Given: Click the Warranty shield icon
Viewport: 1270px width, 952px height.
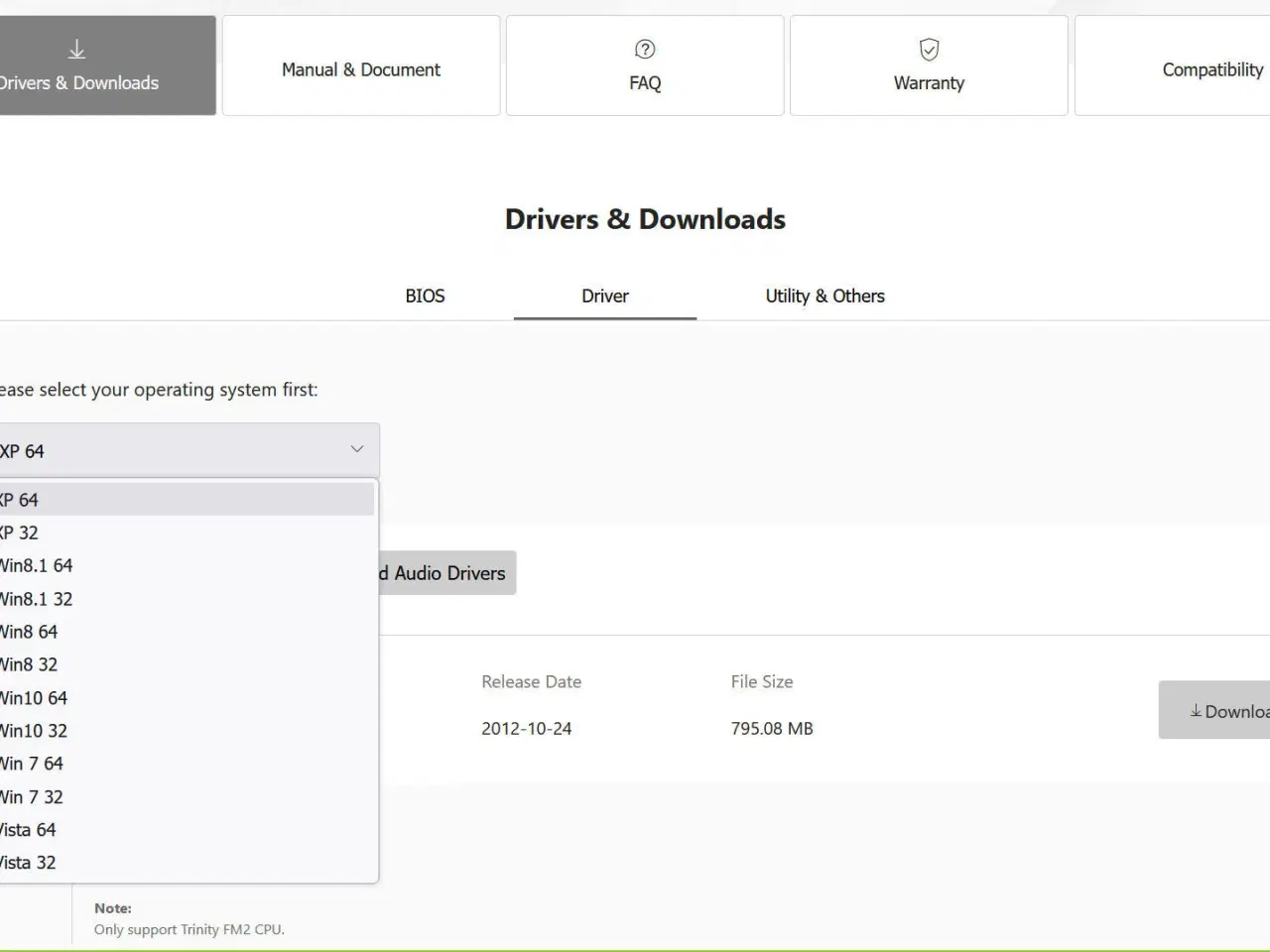Looking at the screenshot, I should click(x=929, y=50).
